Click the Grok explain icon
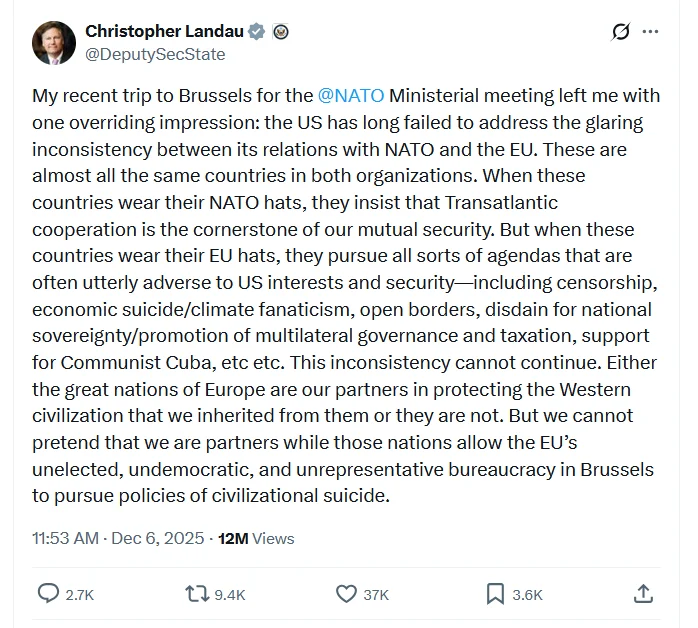The height and width of the screenshot is (628, 698). (621, 32)
